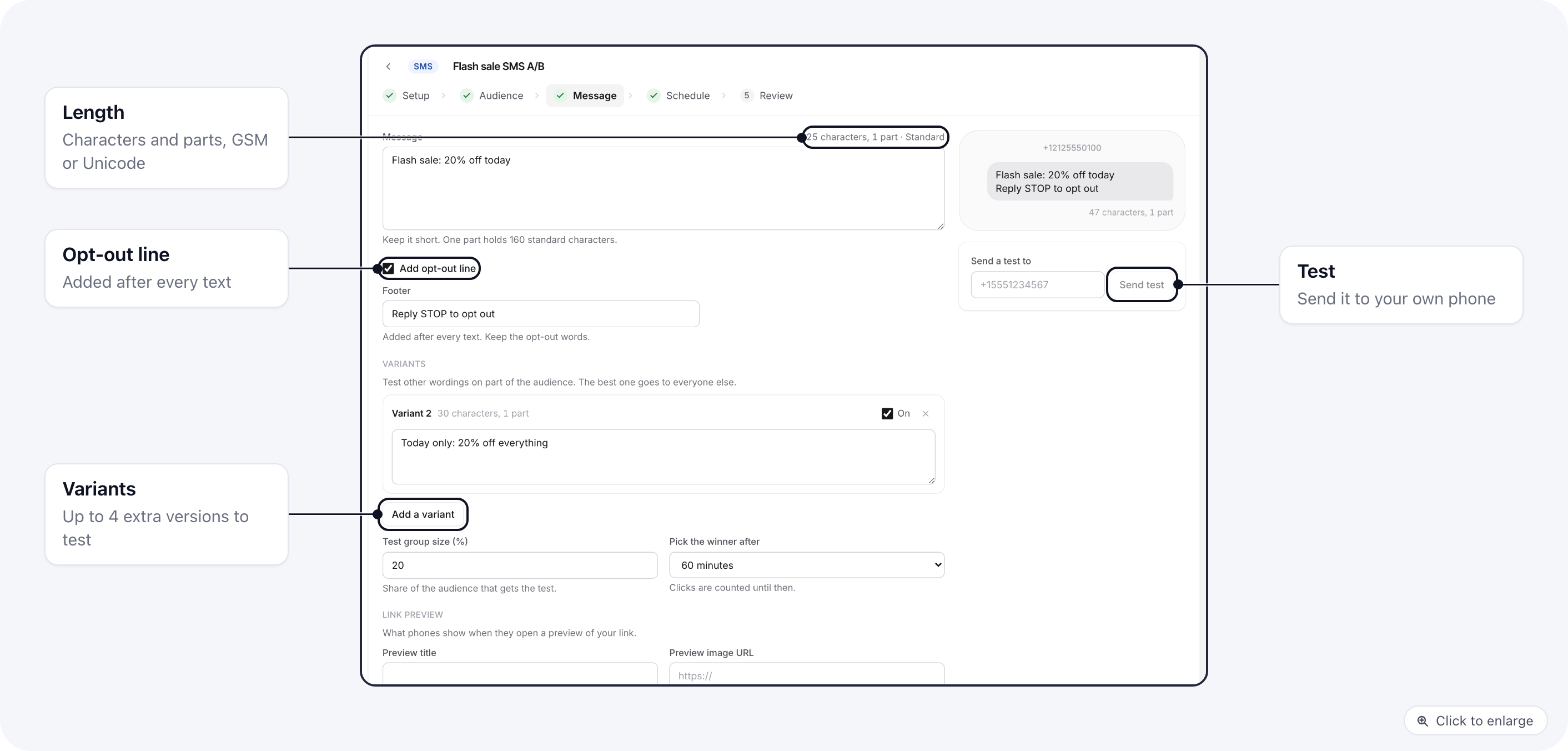Click the Setup step checkmark icon

(x=390, y=96)
